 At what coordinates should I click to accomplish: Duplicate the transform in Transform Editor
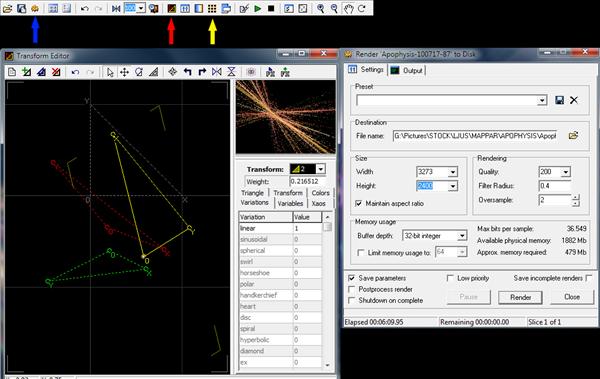click(41, 72)
